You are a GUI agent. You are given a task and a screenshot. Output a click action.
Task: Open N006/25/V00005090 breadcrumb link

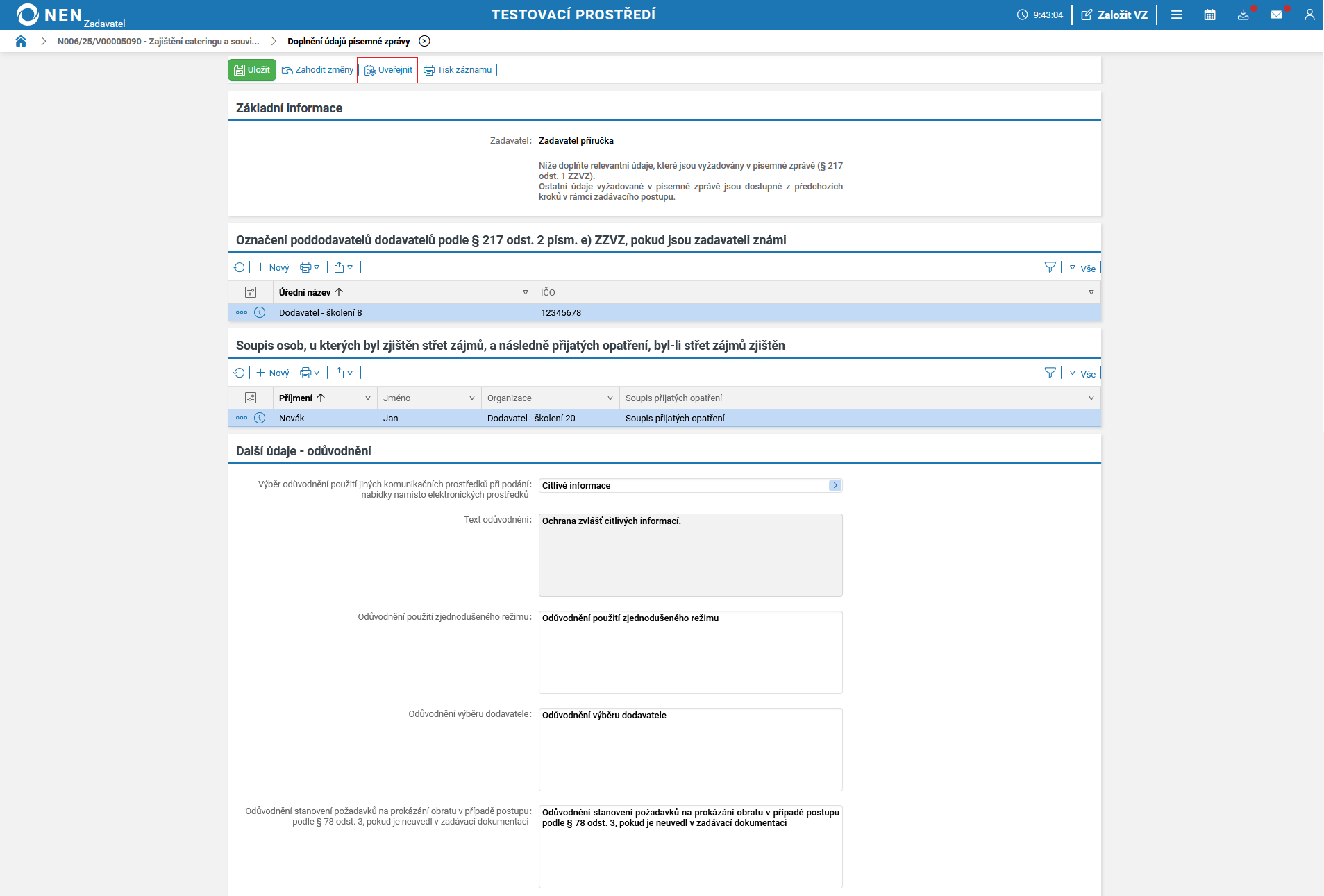(158, 42)
